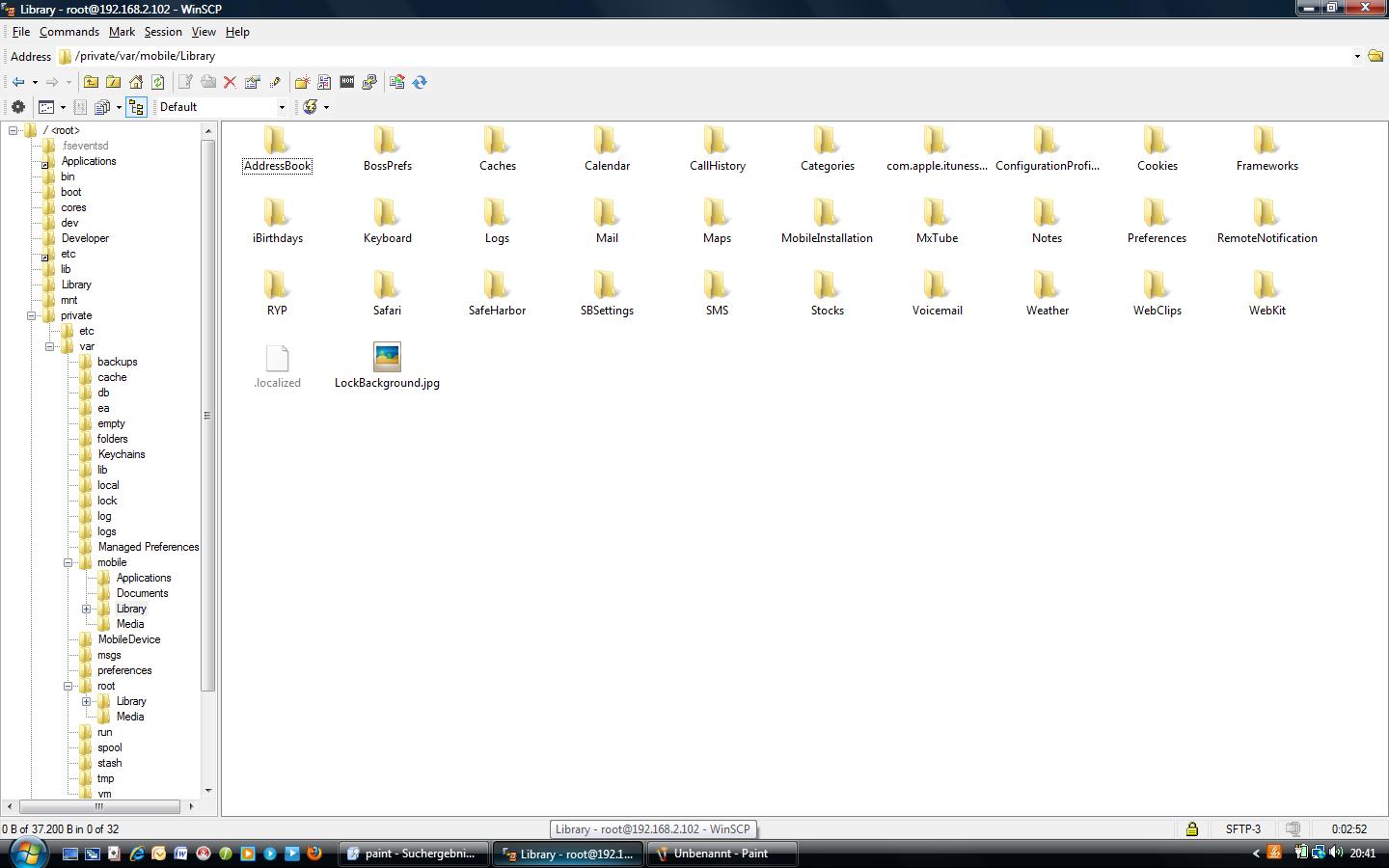The image size is (1389, 868).
Task: Open the view style dropdown arrow
Action: coord(63,107)
